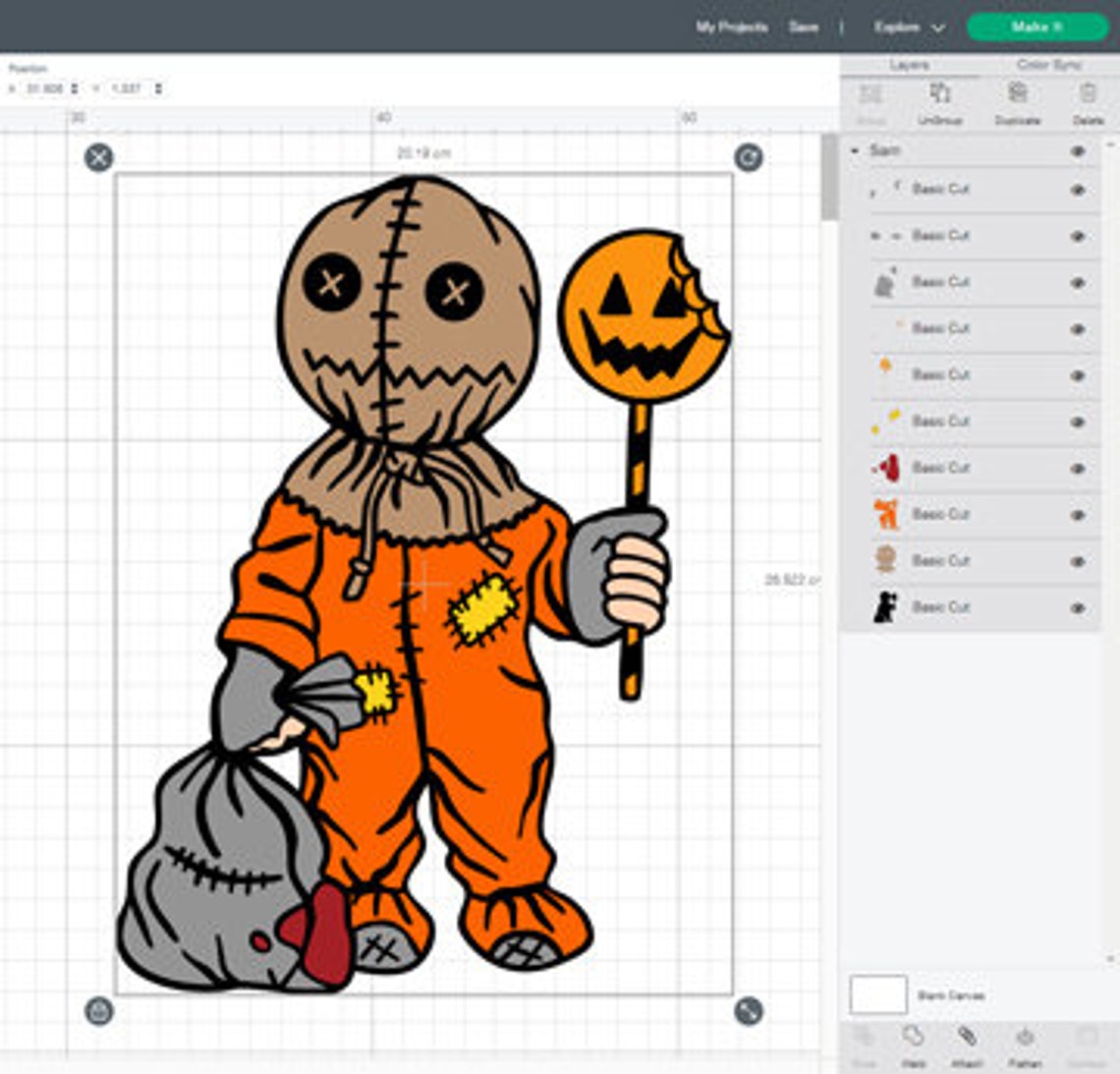Deselect the design using the X handle
This screenshot has width=1120, height=1074.
96,156
